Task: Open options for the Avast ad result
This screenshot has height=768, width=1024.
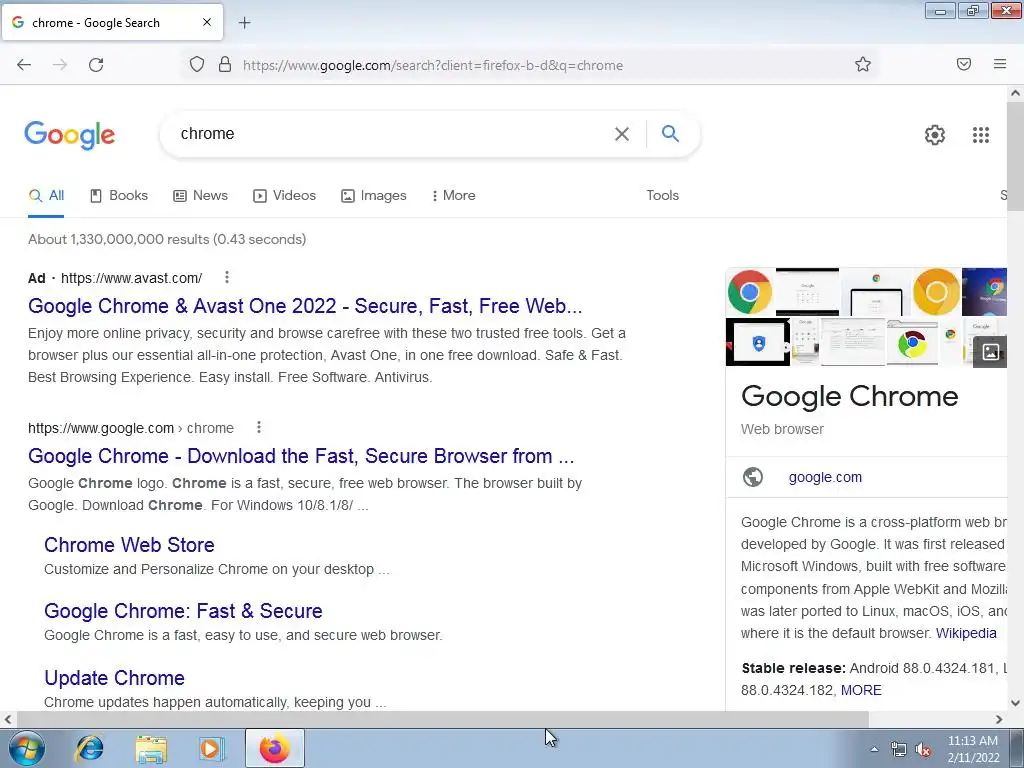Action: (227, 278)
